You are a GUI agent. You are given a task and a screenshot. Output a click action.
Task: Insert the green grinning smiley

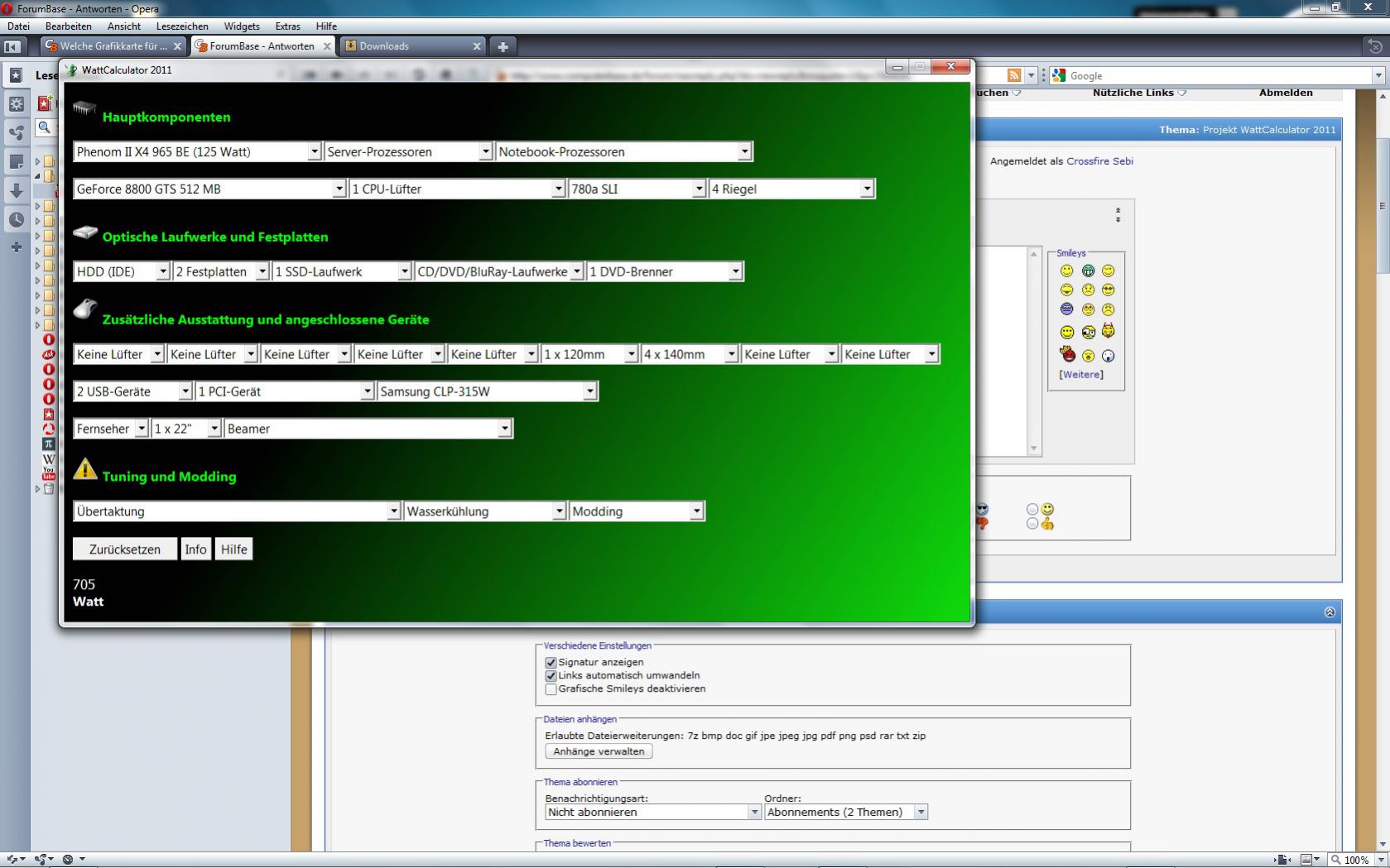[x=1088, y=271]
